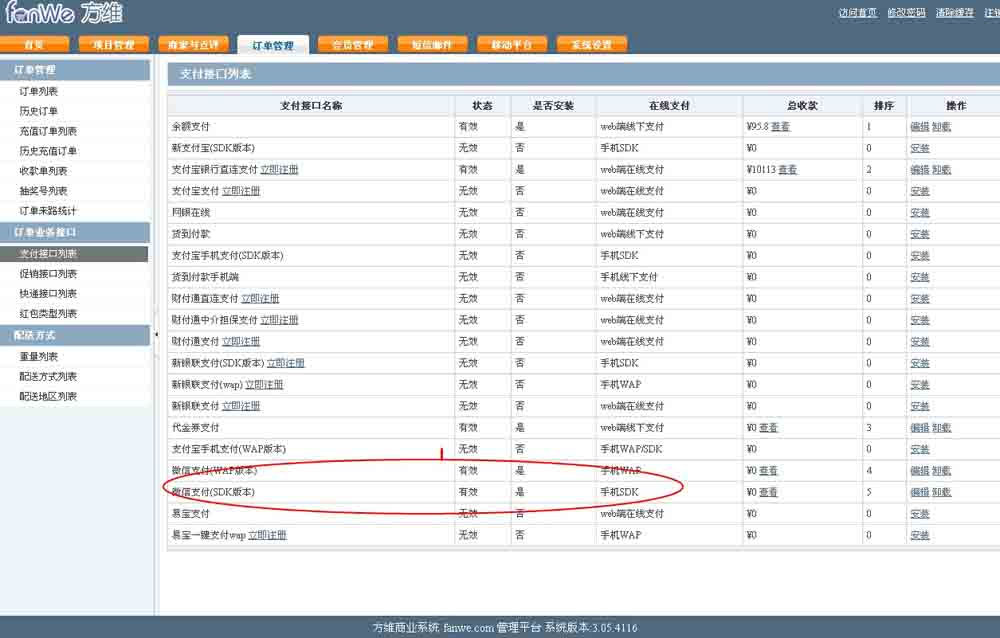Install the 网银在线 payment interface

pyautogui.click(x=920, y=212)
